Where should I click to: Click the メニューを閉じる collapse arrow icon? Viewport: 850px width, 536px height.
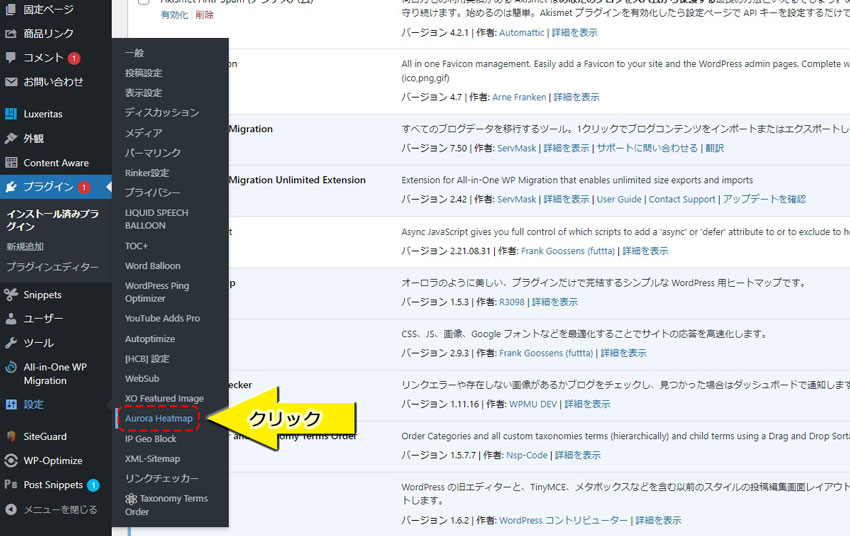(x=11, y=509)
